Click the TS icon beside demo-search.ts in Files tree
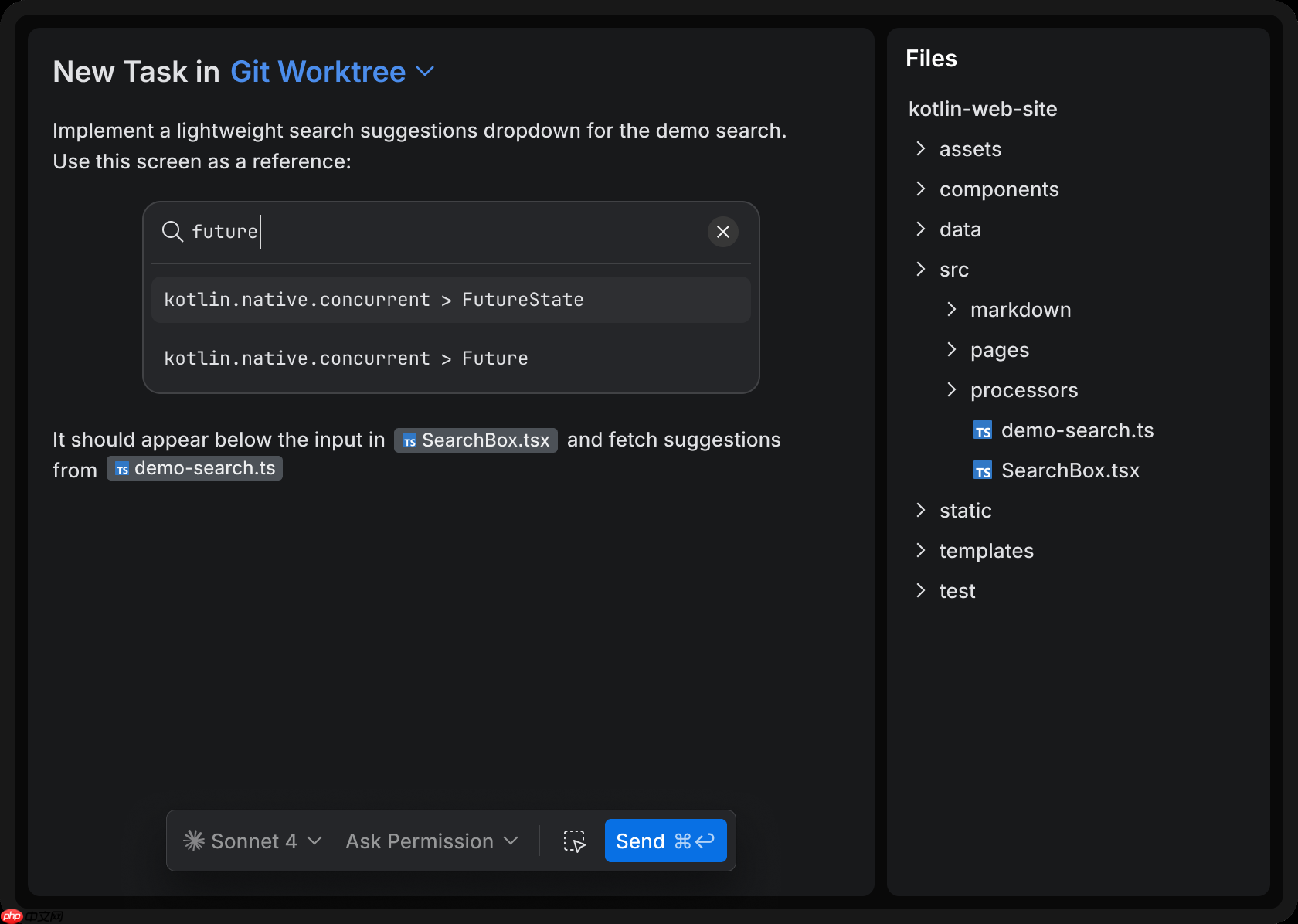This screenshot has height=924, width=1298. tap(982, 430)
